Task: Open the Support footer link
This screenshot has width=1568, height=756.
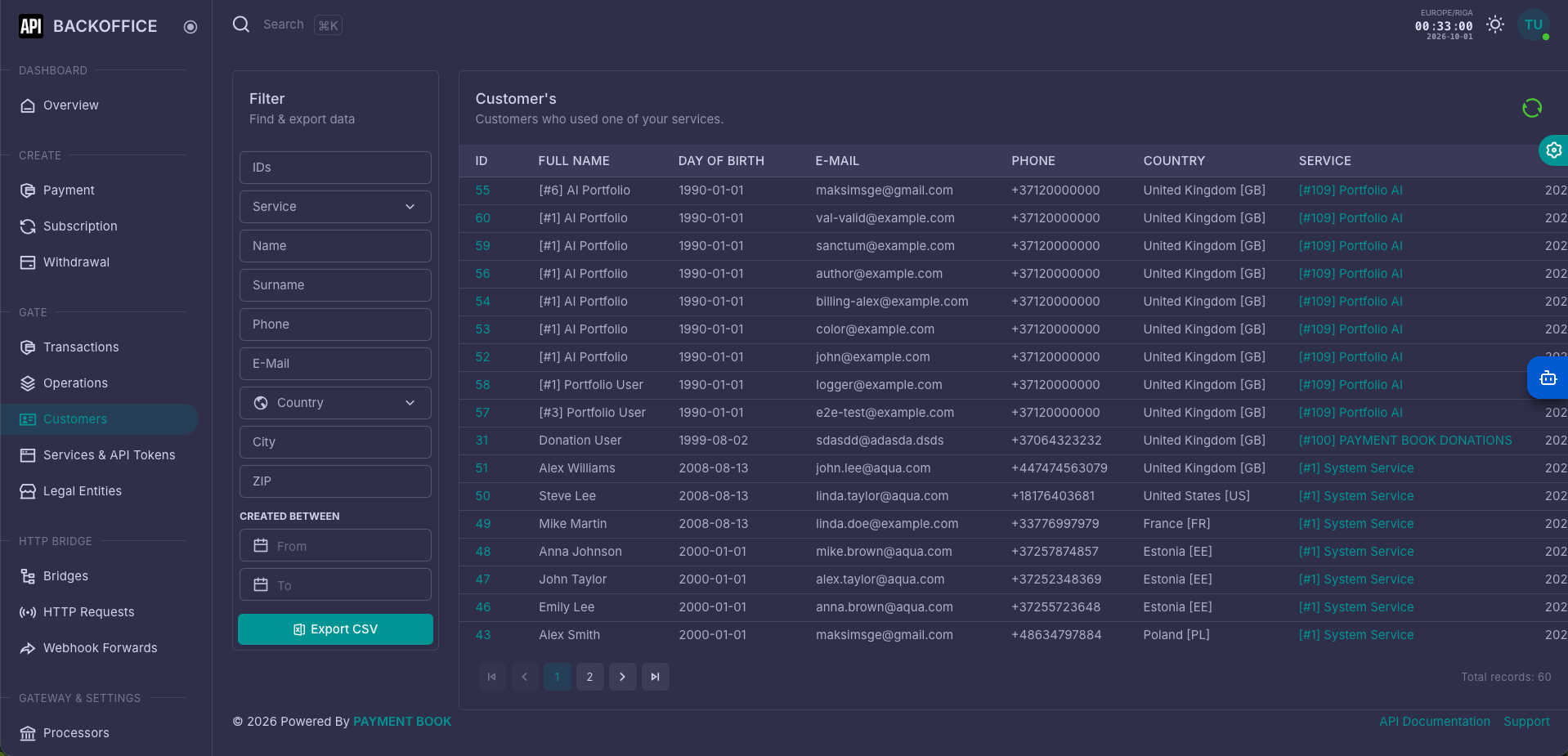Action: [1526, 722]
